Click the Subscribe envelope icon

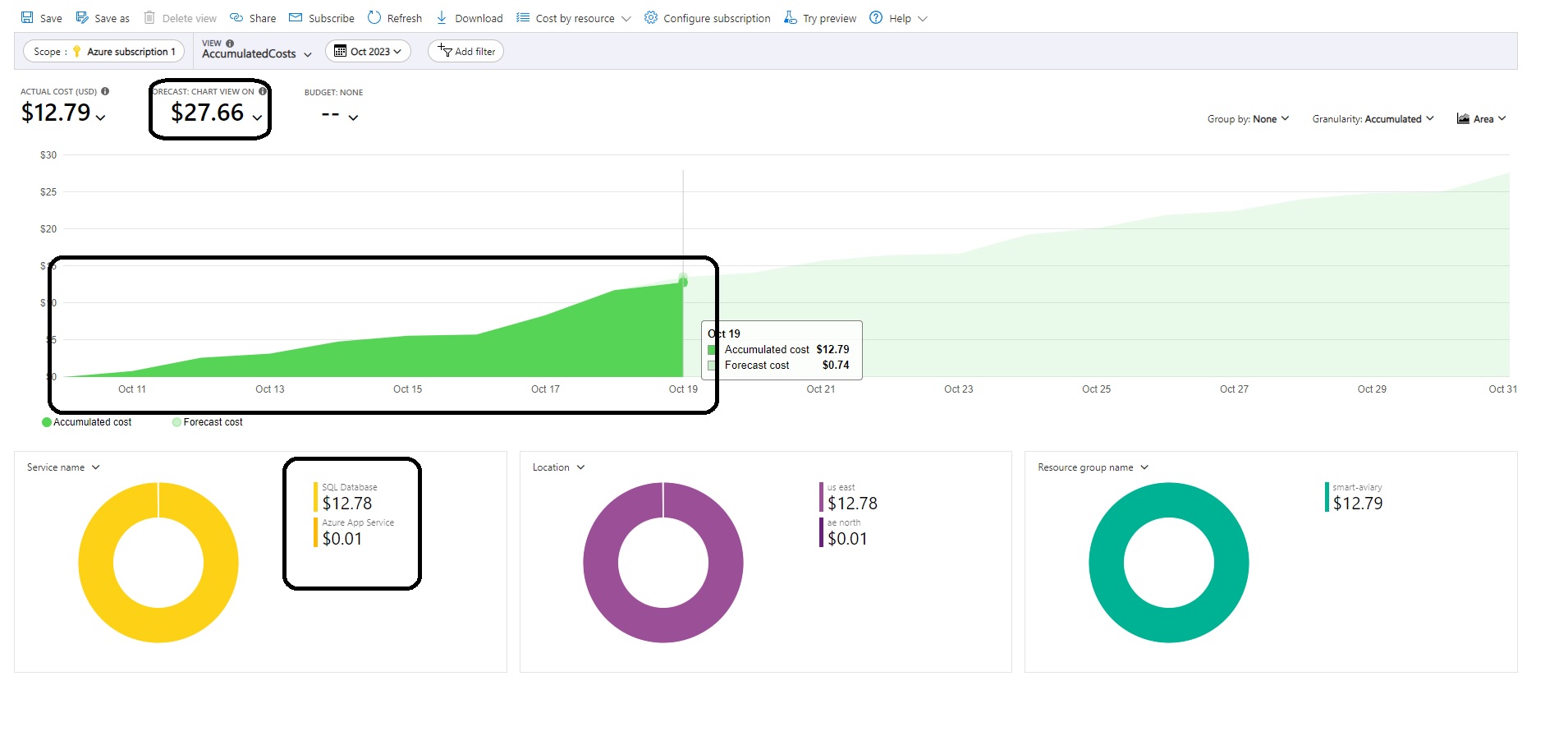tap(296, 17)
